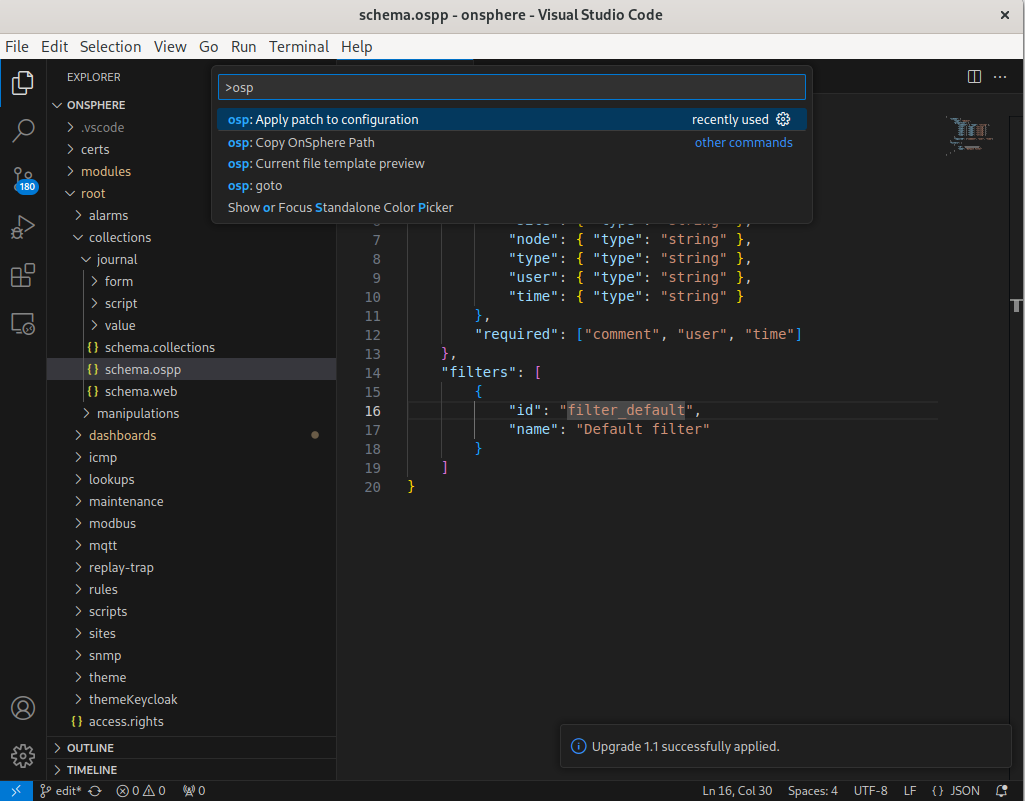This screenshot has height=801, width=1025.
Task: Click info icon in upgrade notification
Action: 579,746
